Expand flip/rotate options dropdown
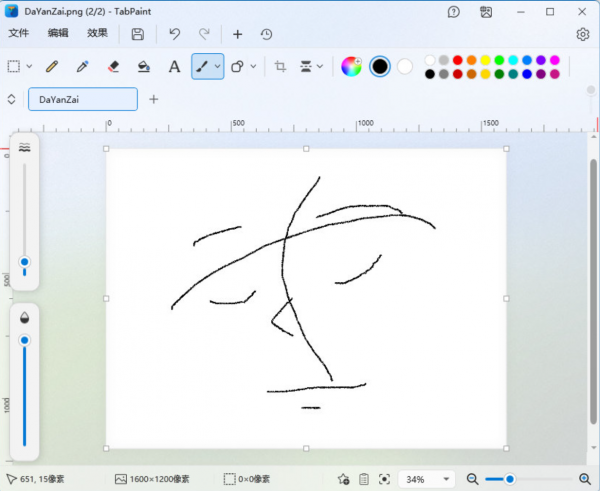Image resolution: width=600 pixels, height=491 pixels. click(x=320, y=66)
